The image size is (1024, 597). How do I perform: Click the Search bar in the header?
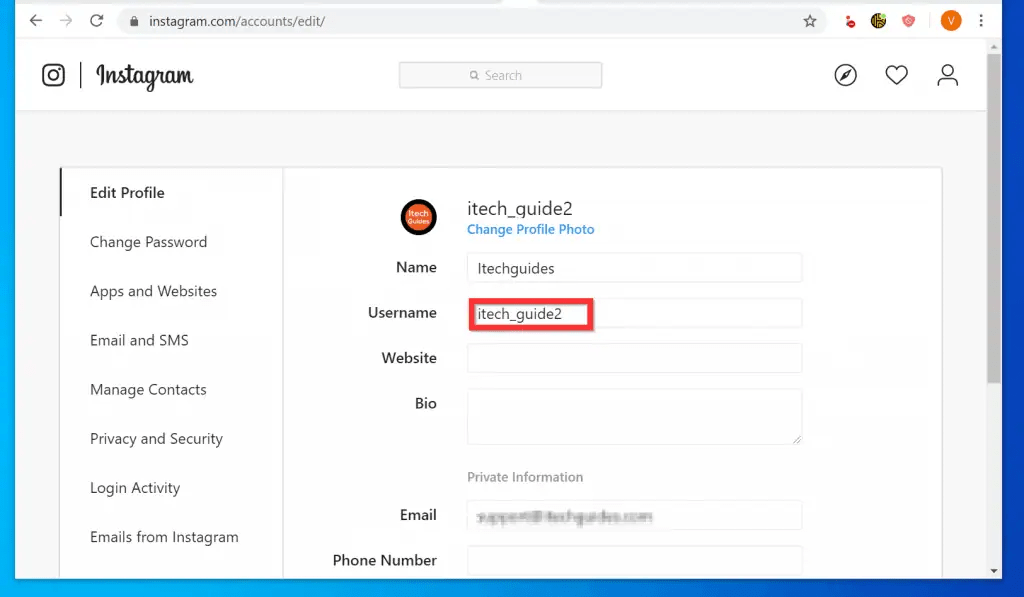click(500, 75)
